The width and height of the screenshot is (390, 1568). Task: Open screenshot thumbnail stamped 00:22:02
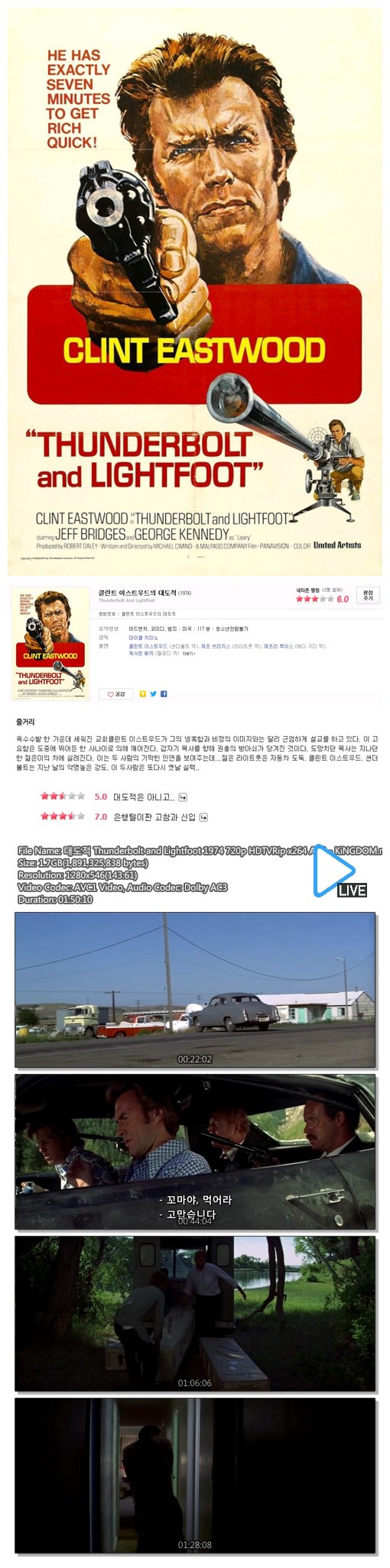click(195, 990)
